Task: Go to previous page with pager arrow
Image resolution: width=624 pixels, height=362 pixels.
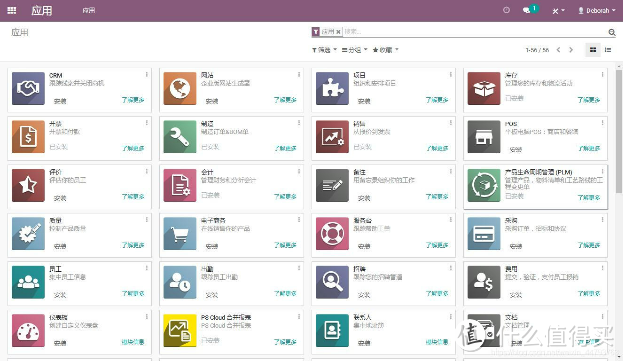Action: coord(559,50)
